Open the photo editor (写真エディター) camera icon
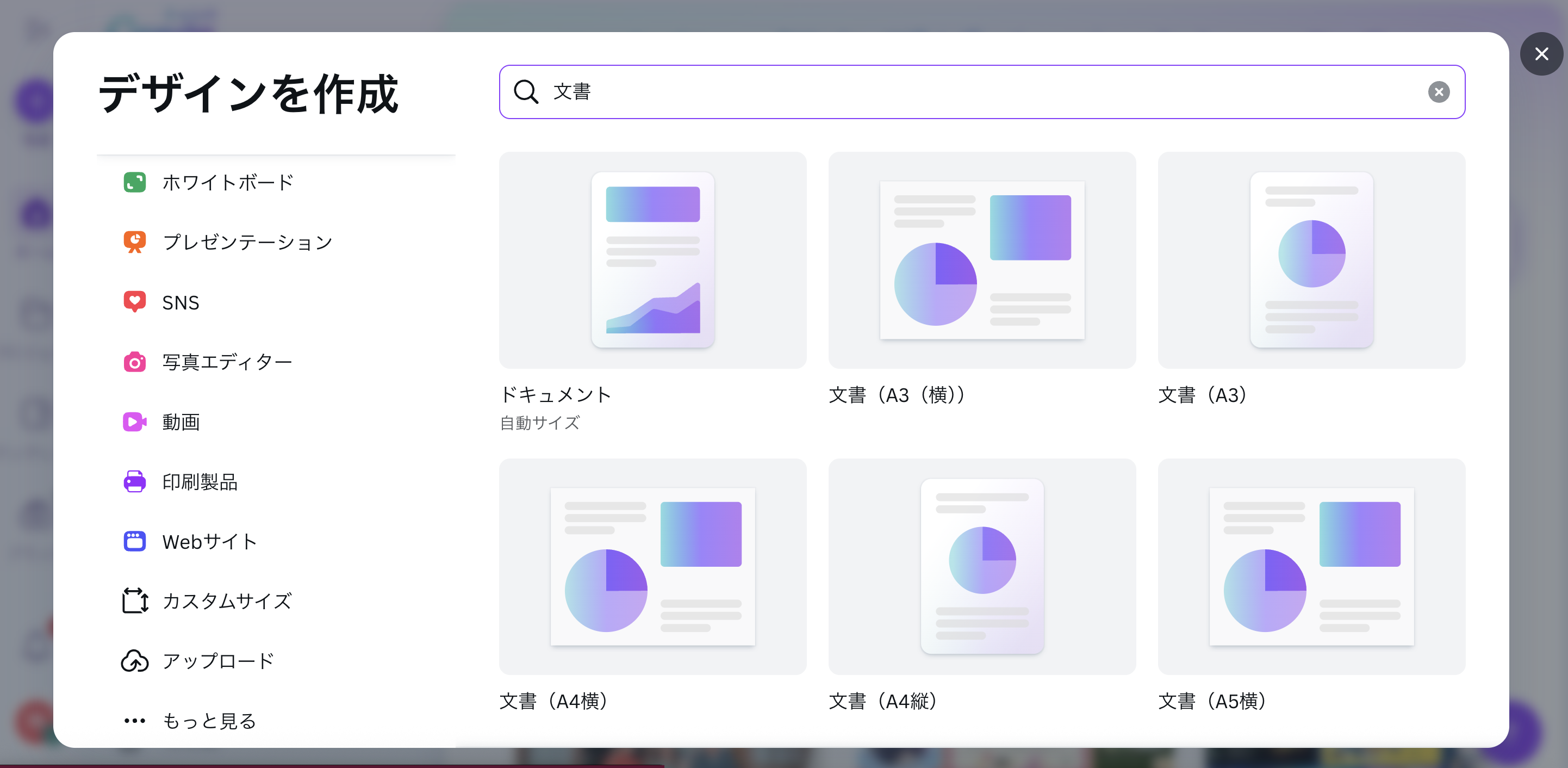The height and width of the screenshot is (768, 1568). (134, 362)
